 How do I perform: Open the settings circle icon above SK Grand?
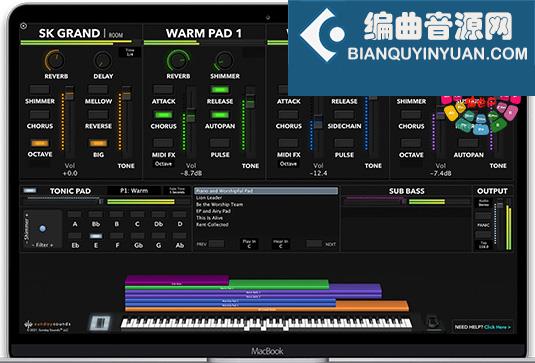pos(24,26)
